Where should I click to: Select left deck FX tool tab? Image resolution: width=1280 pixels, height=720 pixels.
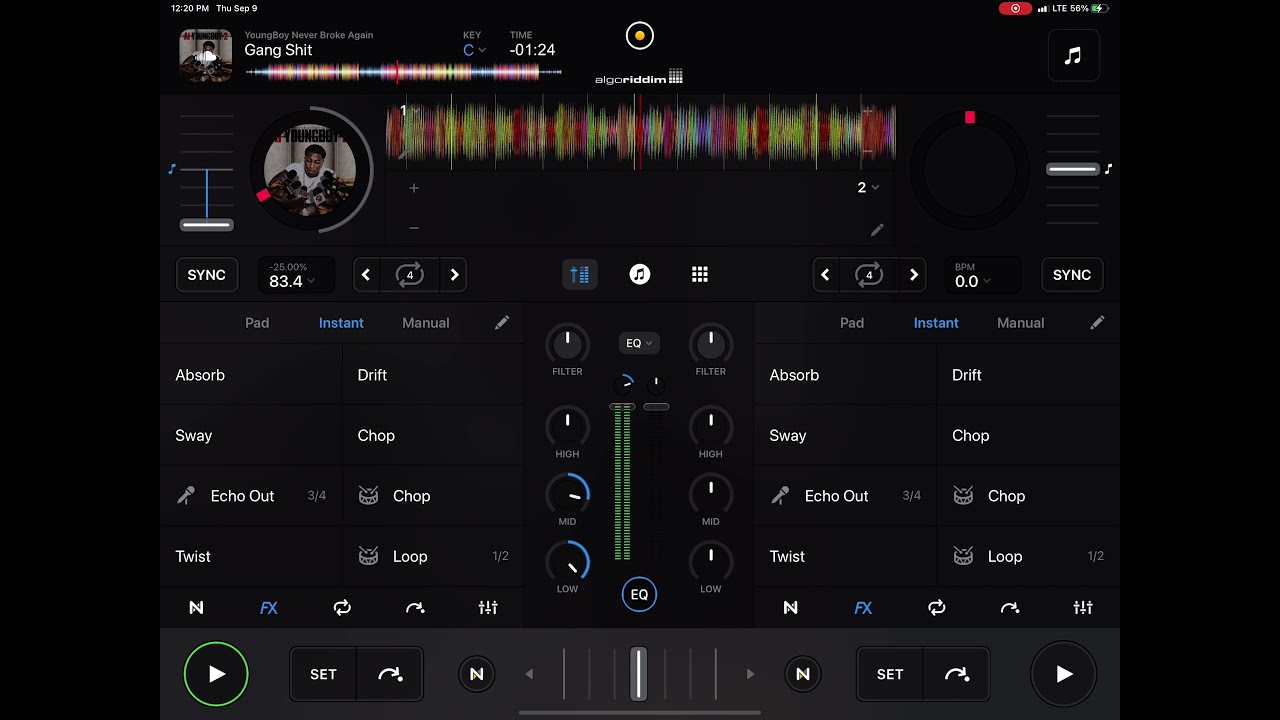pos(269,607)
